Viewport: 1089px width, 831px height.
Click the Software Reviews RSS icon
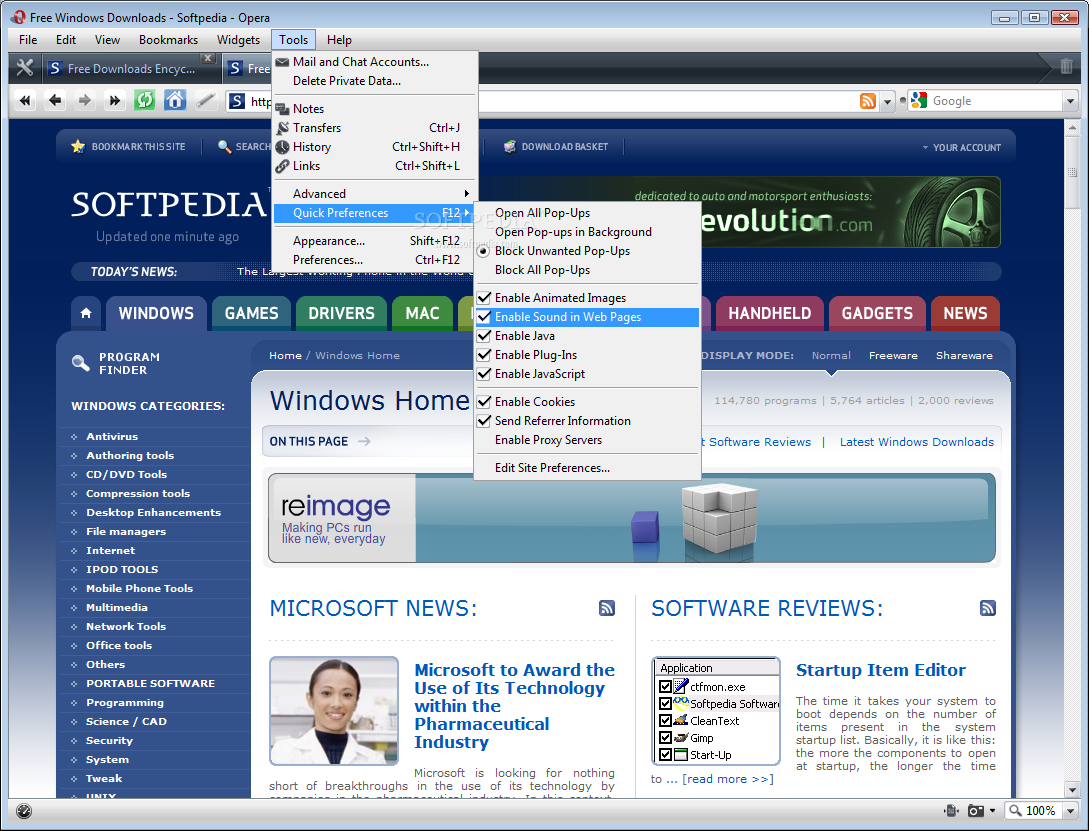click(988, 608)
